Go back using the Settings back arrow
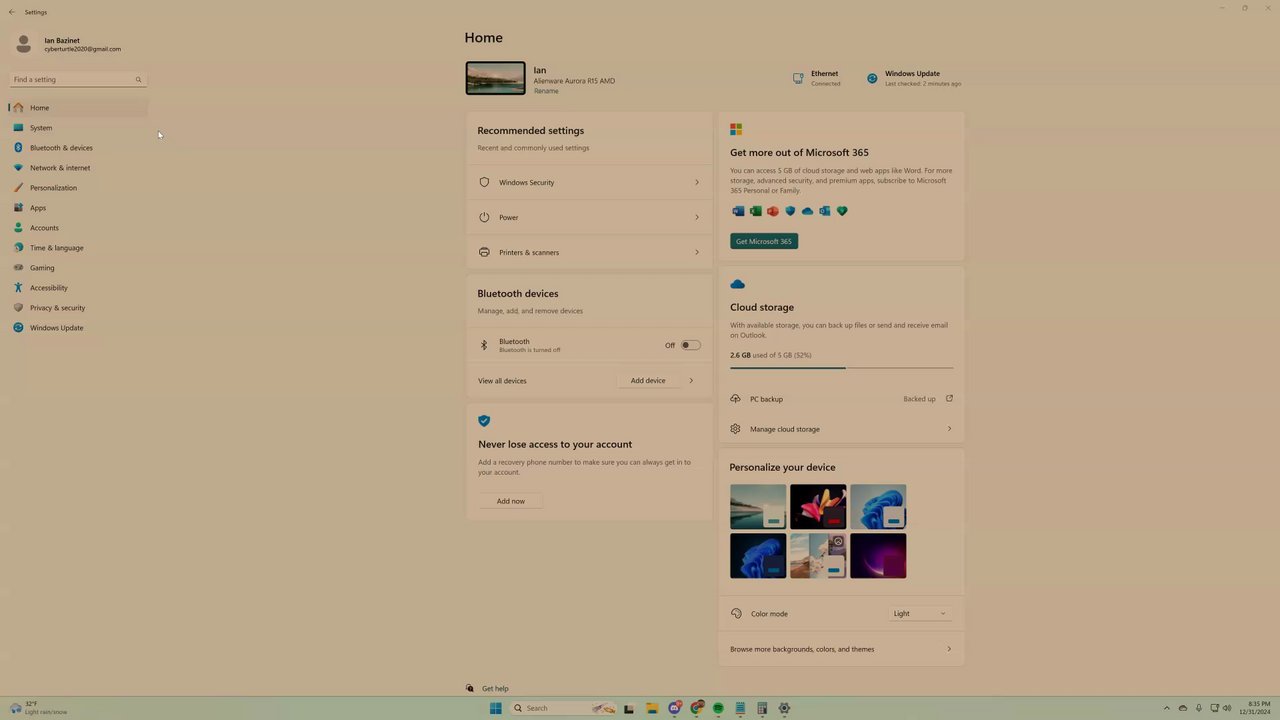The height and width of the screenshot is (720, 1280). pos(12,12)
